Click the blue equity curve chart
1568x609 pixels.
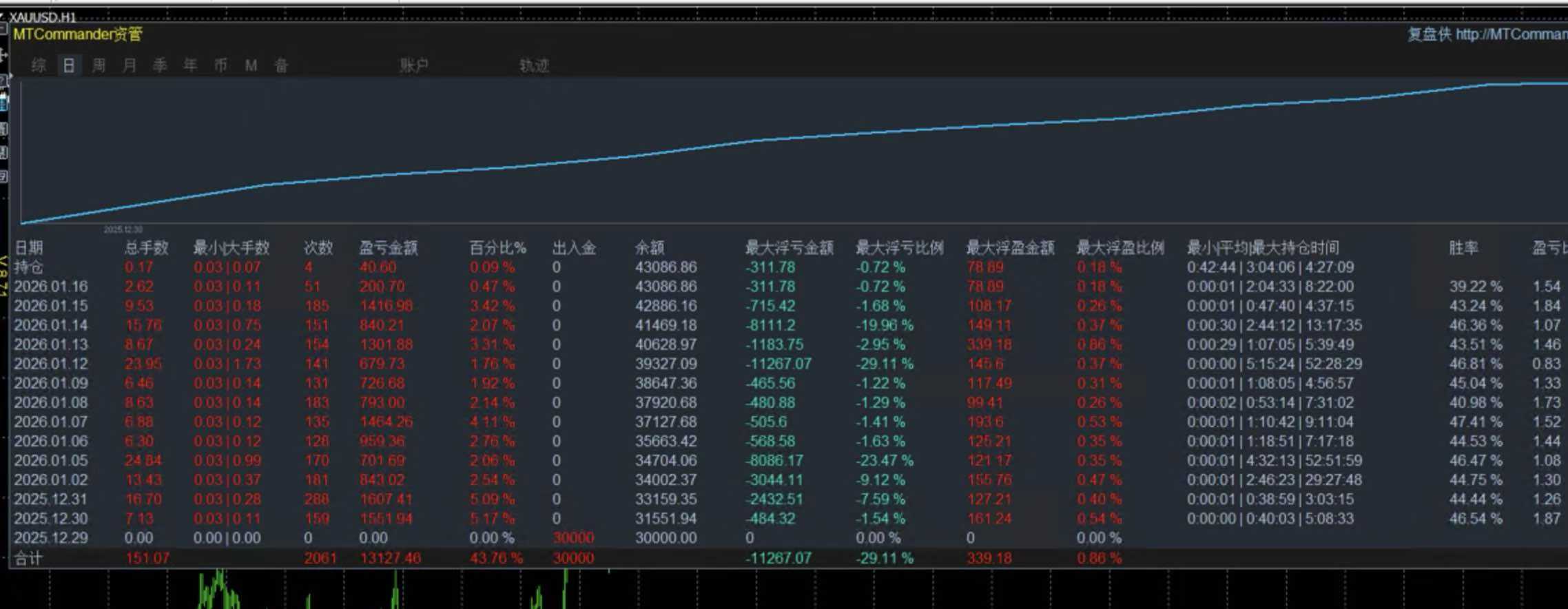[x=794, y=152]
